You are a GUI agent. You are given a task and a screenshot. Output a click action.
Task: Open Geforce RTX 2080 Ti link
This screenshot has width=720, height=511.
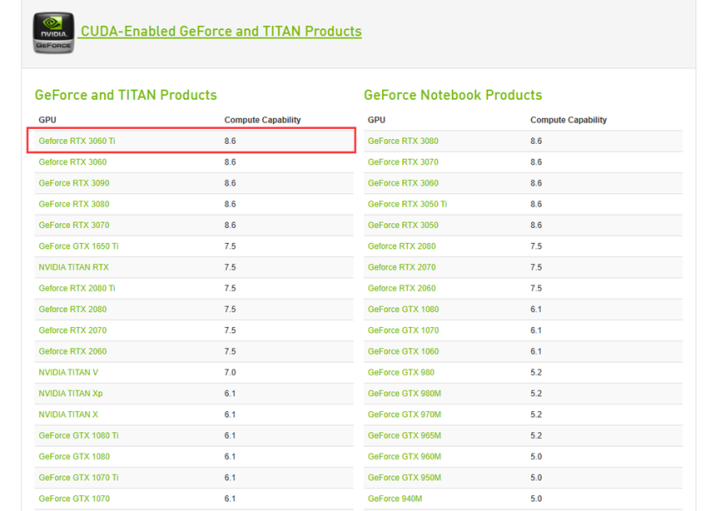(77, 288)
